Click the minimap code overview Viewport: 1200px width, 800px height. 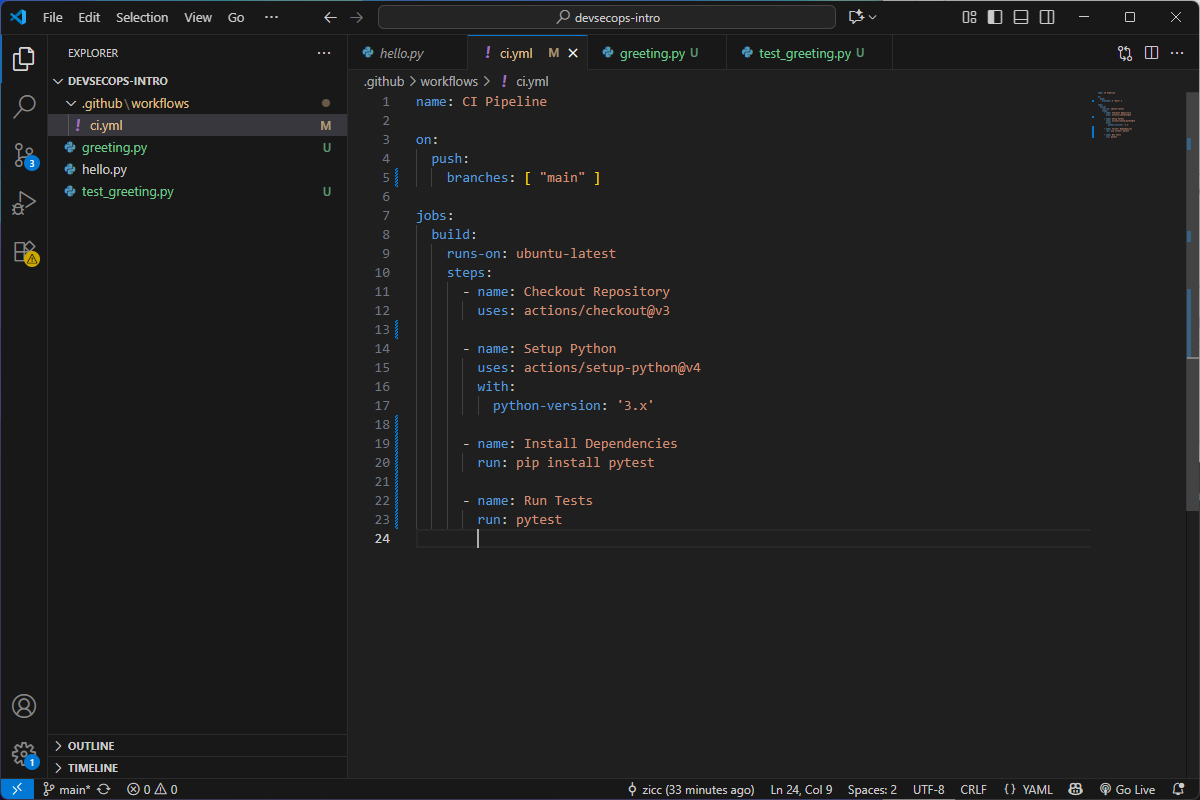point(1115,116)
